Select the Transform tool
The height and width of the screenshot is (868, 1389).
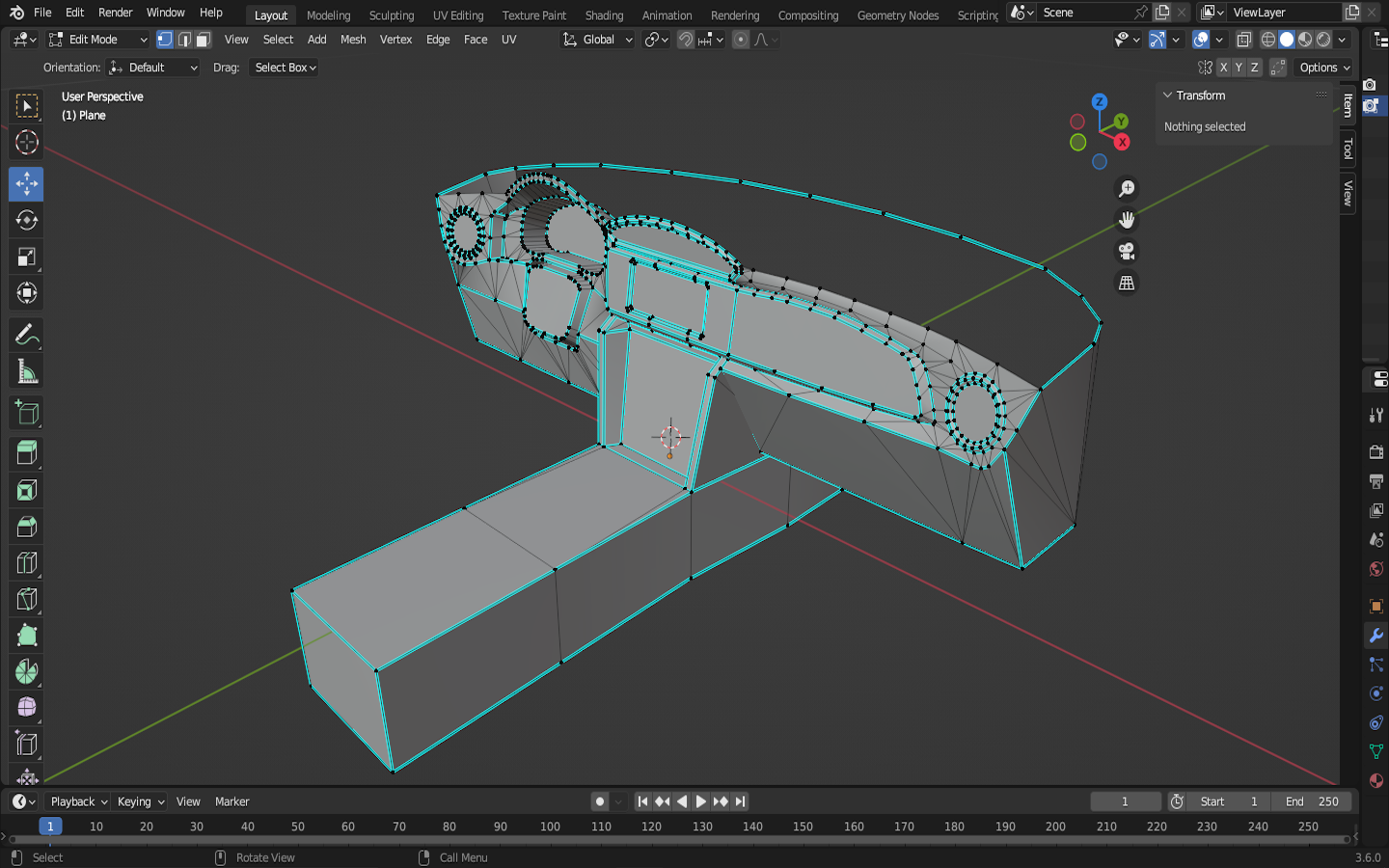pyautogui.click(x=26, y=293)
